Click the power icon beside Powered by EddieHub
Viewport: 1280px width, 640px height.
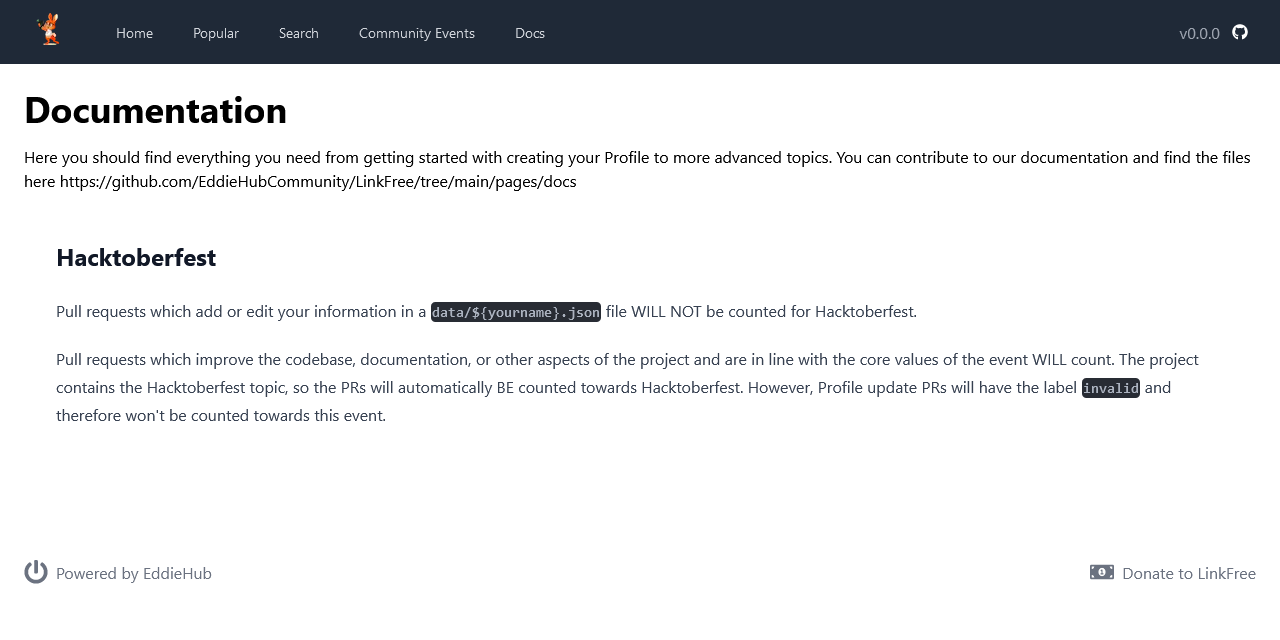coord(35,572)
